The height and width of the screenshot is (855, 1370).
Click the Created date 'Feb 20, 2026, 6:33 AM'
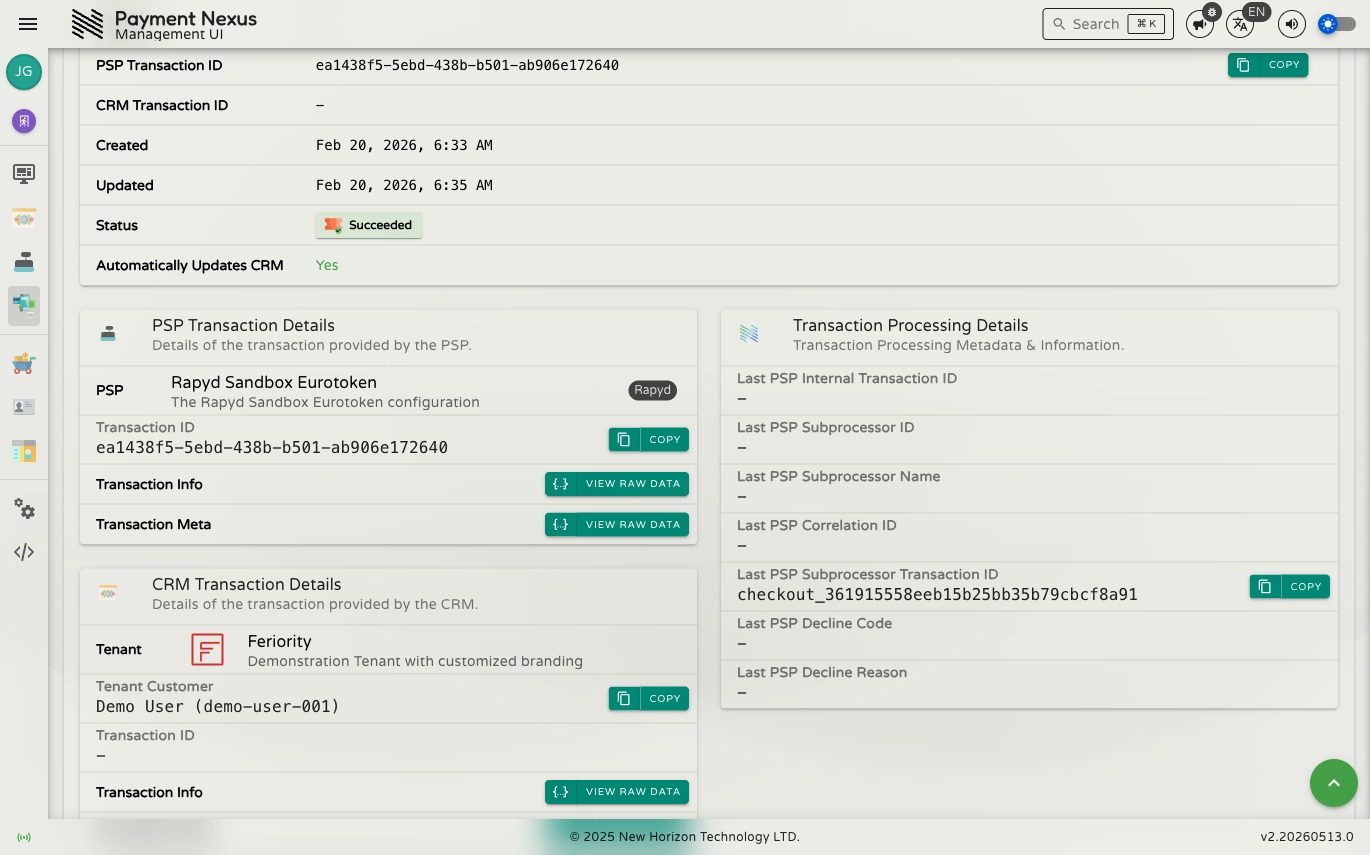point(404,145)
